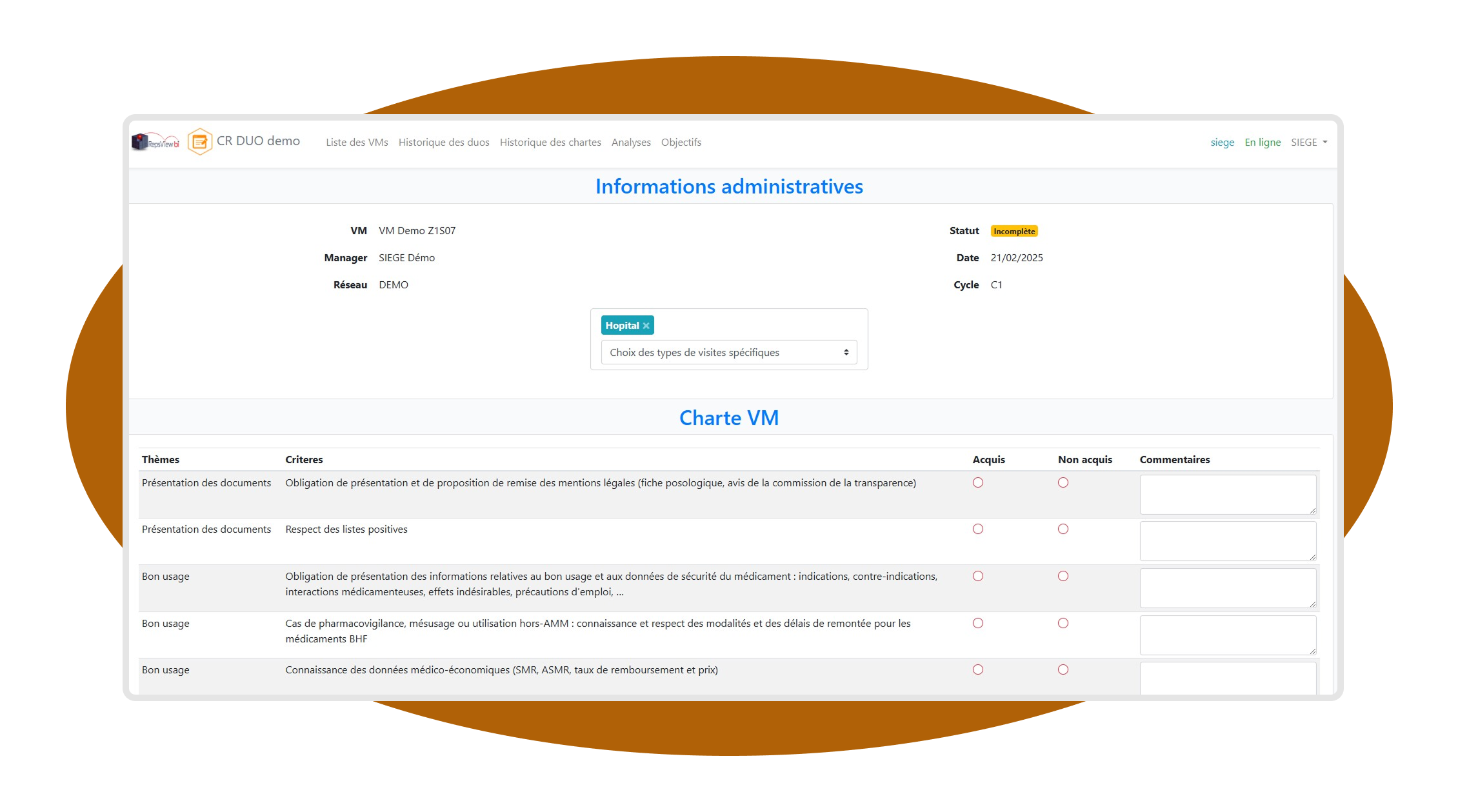Navigate to Objectifs
This screenshot has height=812, width=1478.
[x=681, y=143]
